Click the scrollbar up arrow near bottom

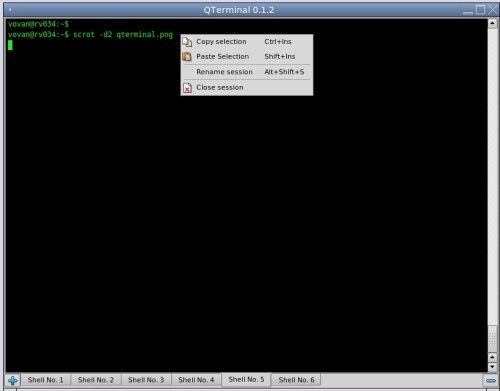tap(492, 358)
